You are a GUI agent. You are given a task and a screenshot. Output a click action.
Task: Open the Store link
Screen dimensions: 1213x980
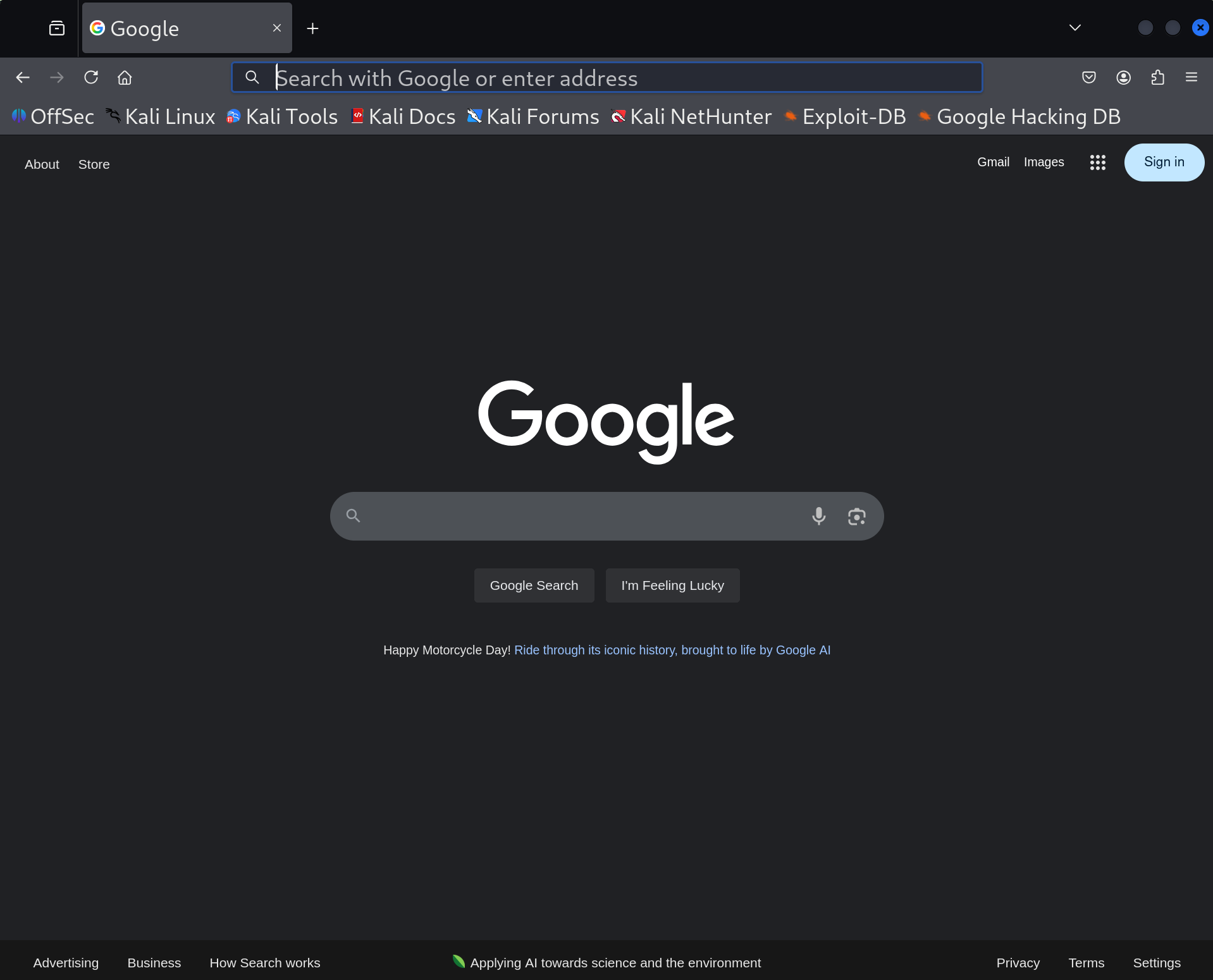click(x=94, y=164)
